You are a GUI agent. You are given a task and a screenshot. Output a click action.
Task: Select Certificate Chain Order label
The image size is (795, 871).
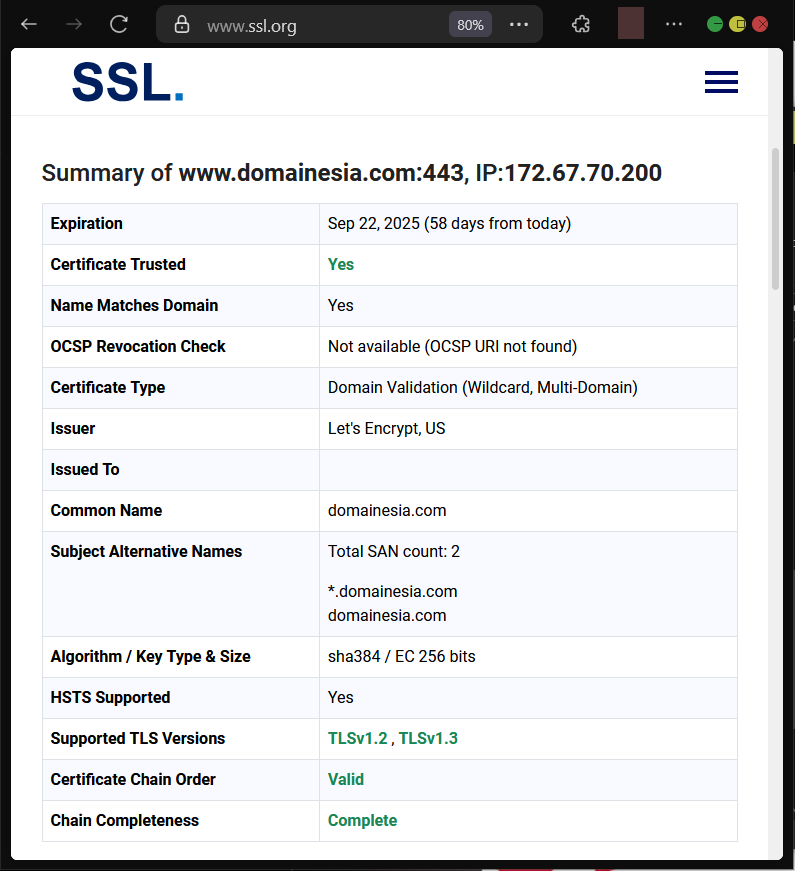133,780
